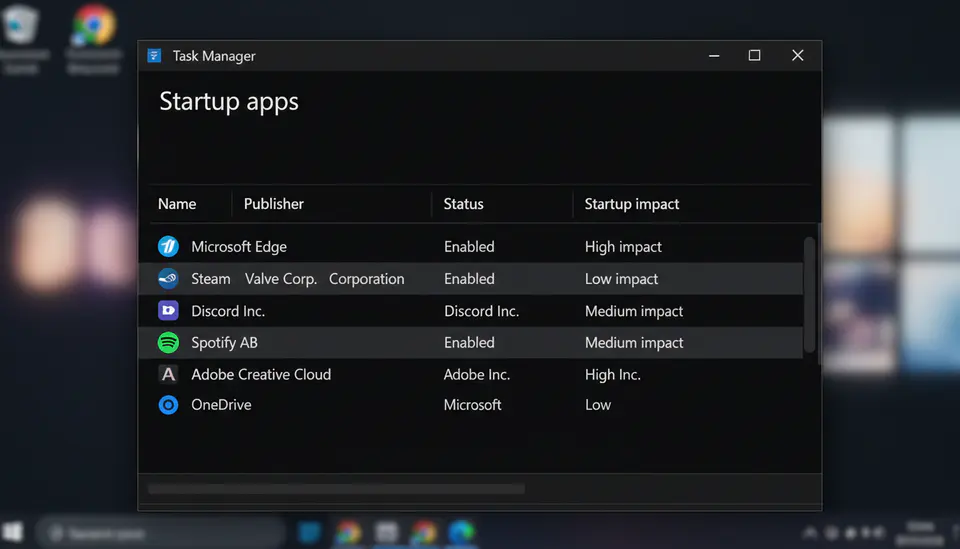
Task: Sort by the Publisher column header
Action: tap(274, 204)
